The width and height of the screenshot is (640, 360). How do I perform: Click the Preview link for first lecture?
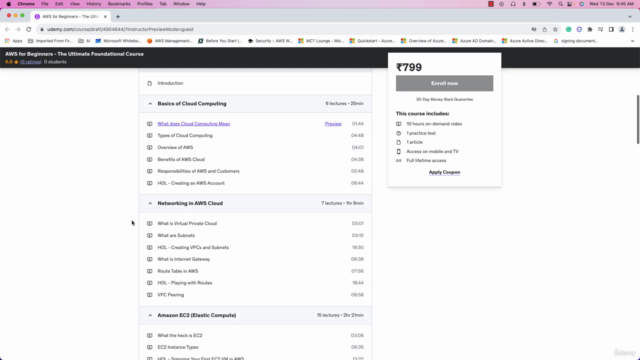click(333, 124)
